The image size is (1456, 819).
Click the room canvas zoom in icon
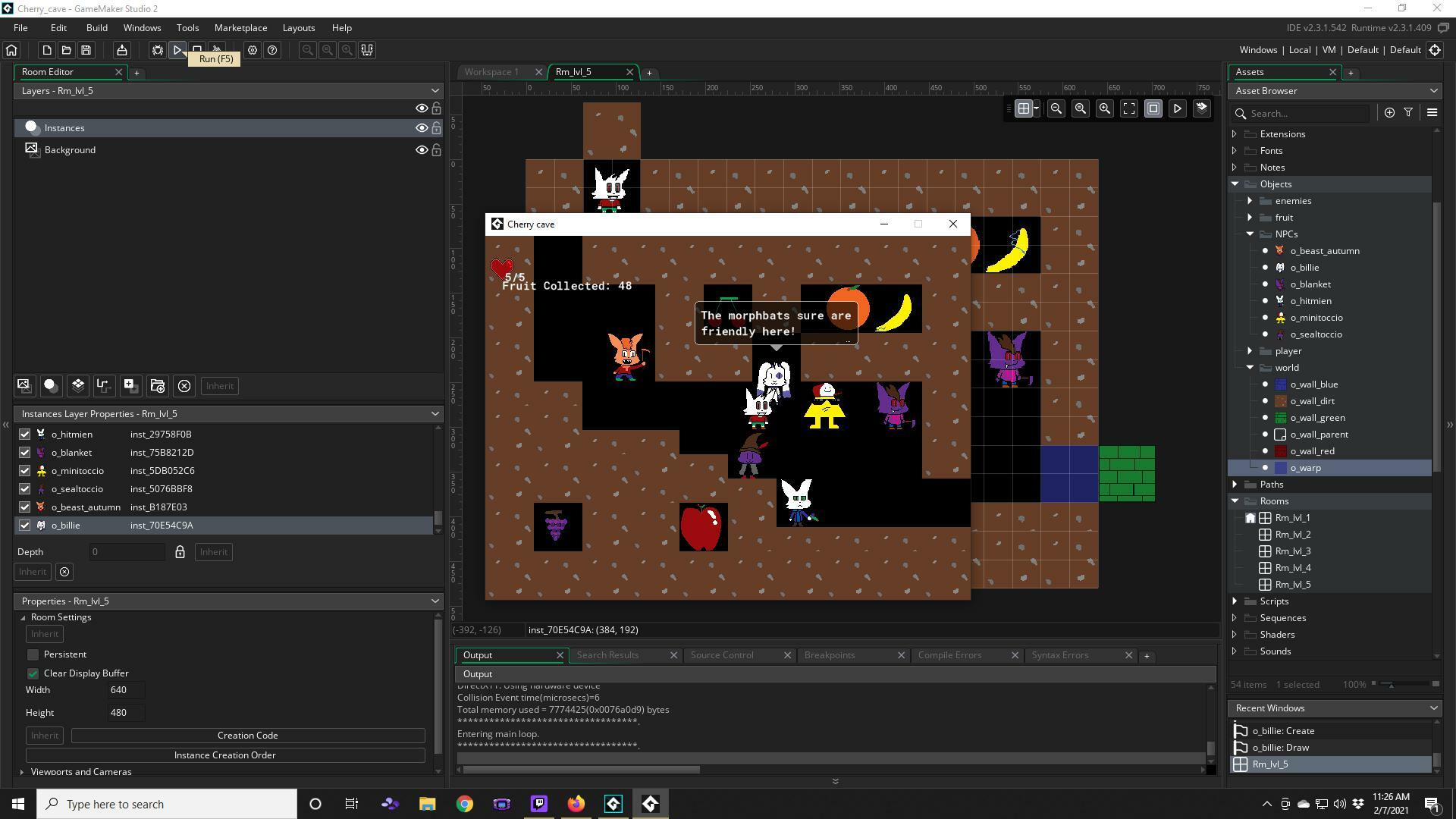[x=1105, y=108]
